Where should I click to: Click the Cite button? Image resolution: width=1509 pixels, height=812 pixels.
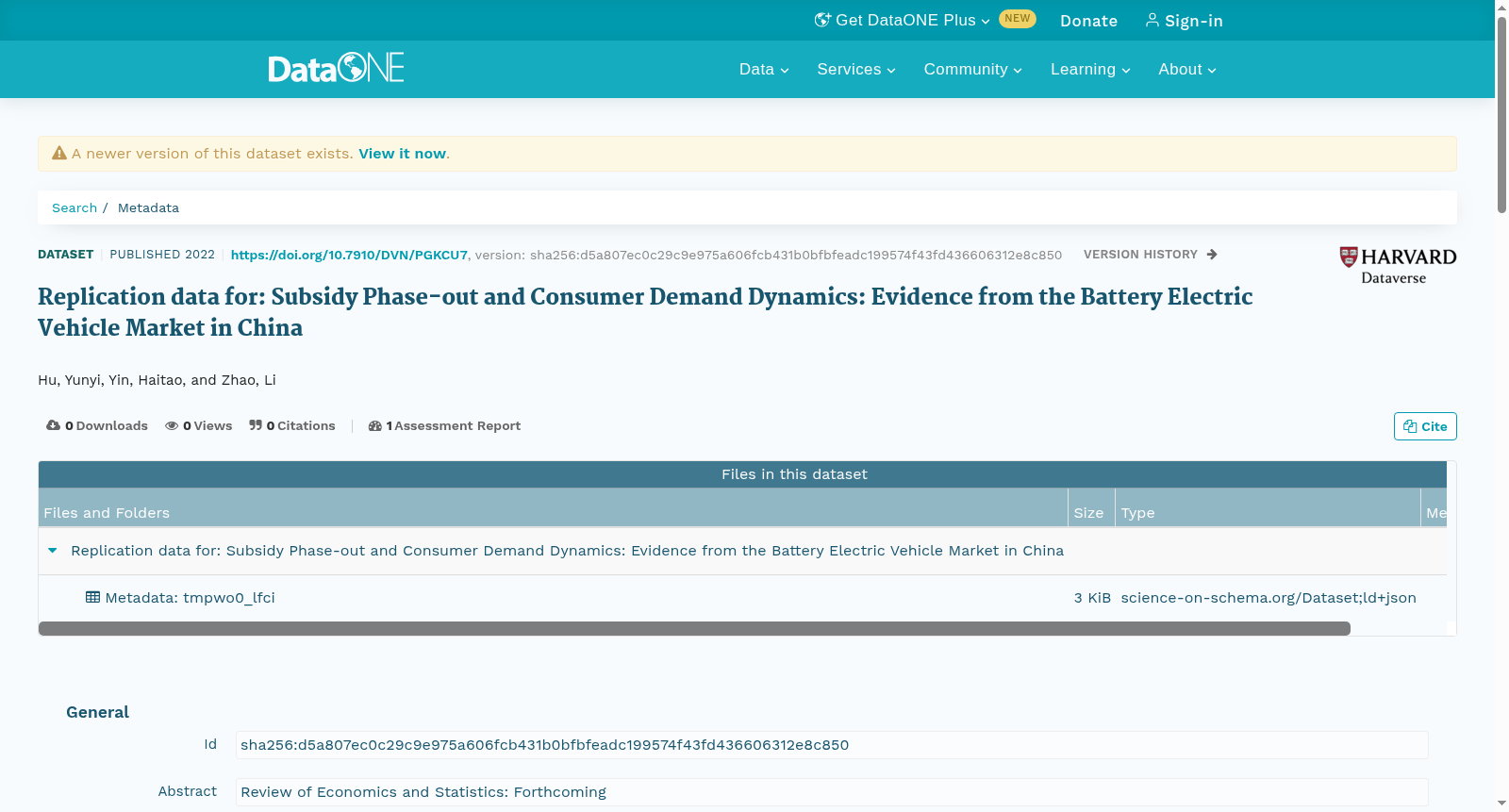pos(1425,426)
